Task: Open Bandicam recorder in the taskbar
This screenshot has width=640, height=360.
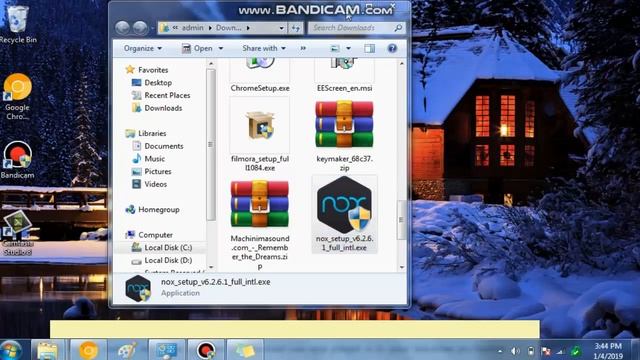Action: 206,350
